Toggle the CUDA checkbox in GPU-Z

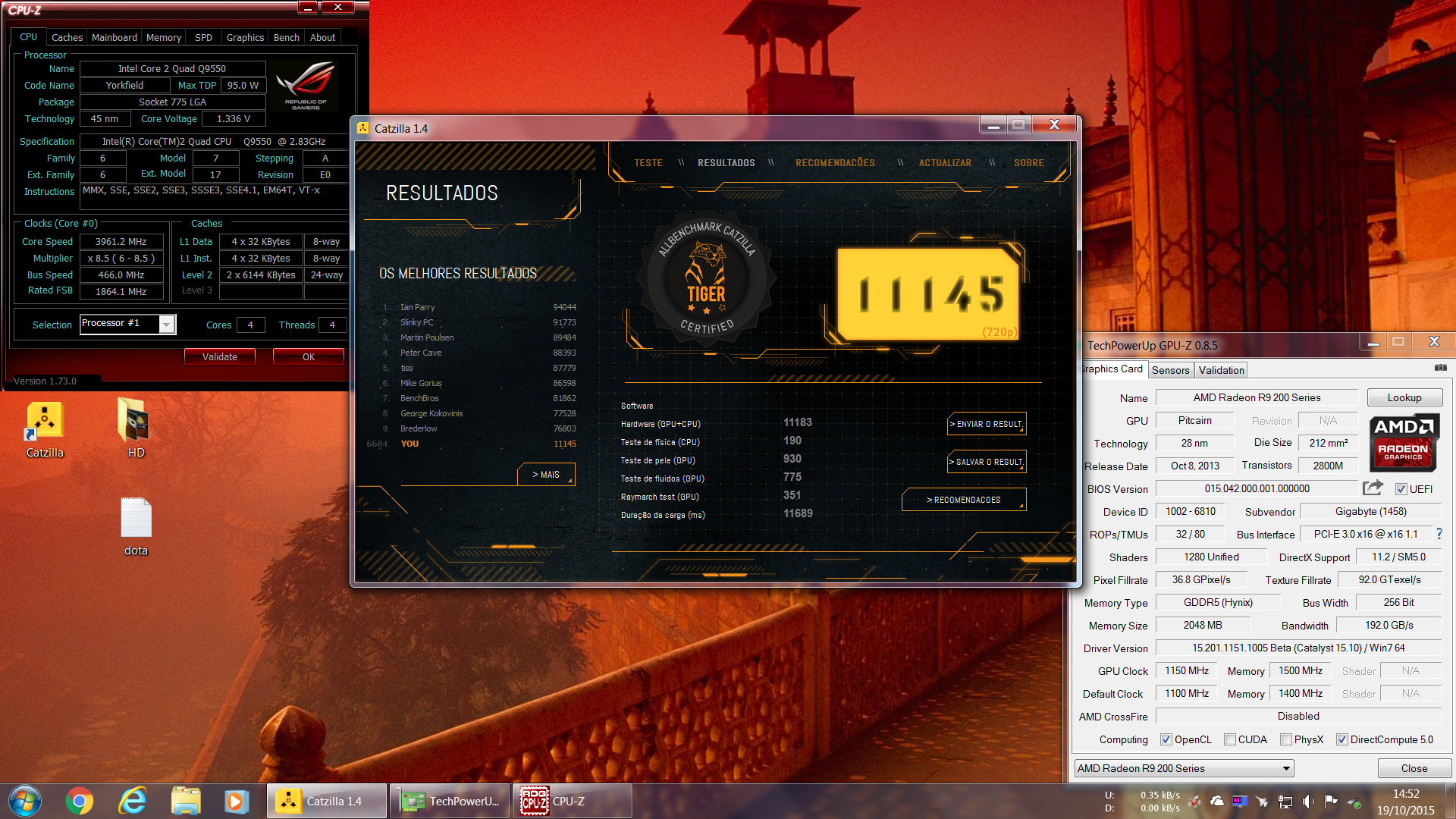(1230, 739)
